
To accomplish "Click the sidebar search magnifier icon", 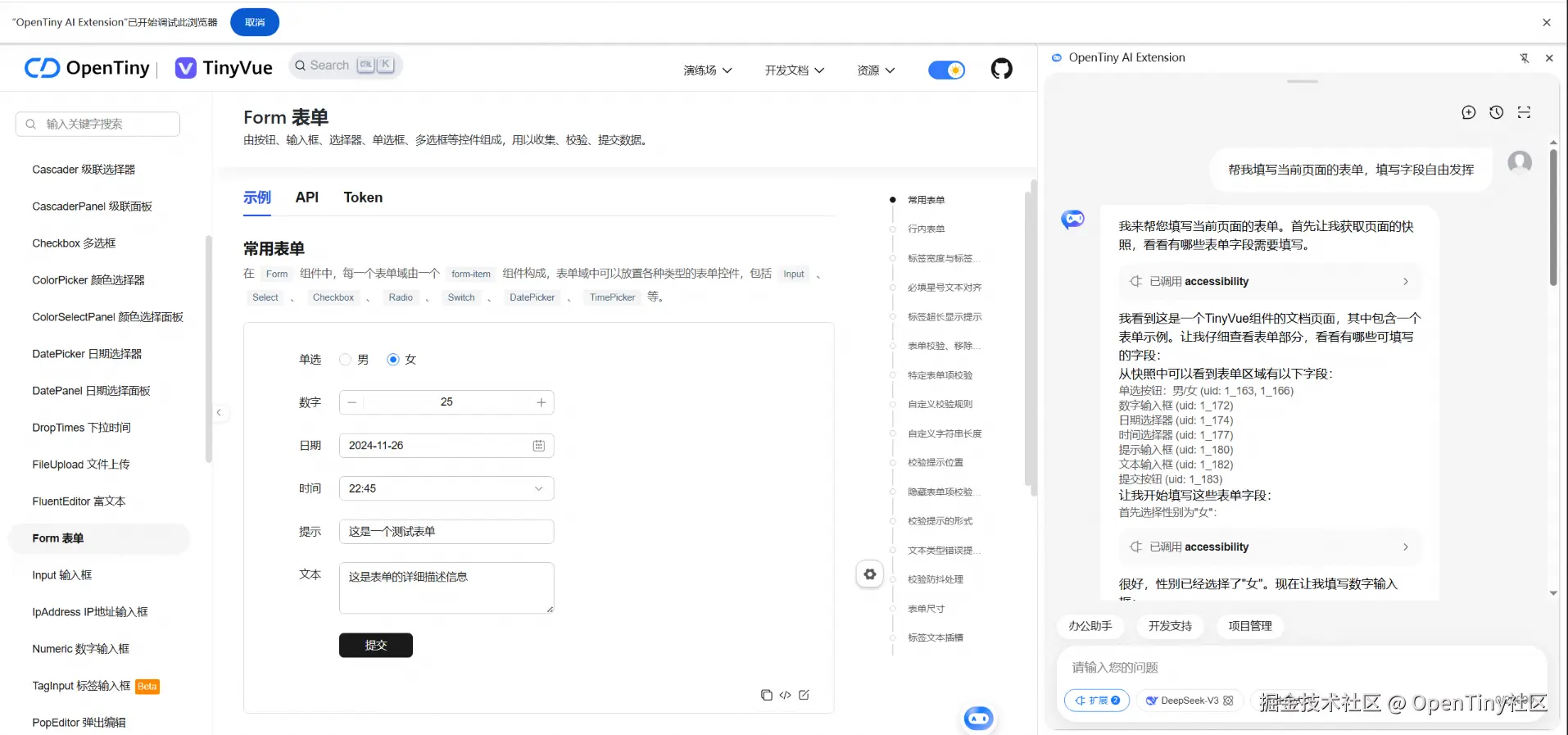I will 30,124.
